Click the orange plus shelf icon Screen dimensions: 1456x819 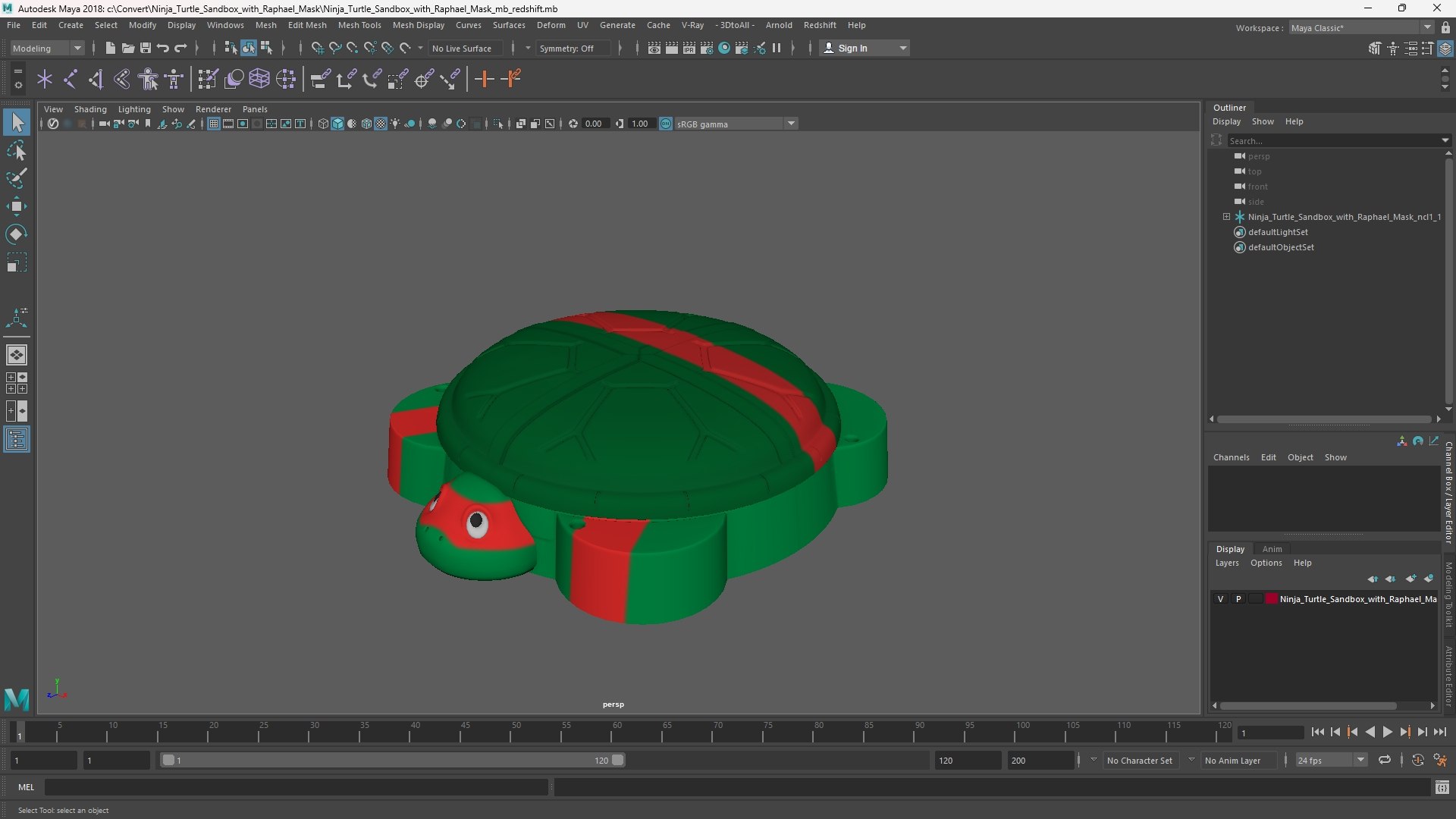tap(484, 79)
